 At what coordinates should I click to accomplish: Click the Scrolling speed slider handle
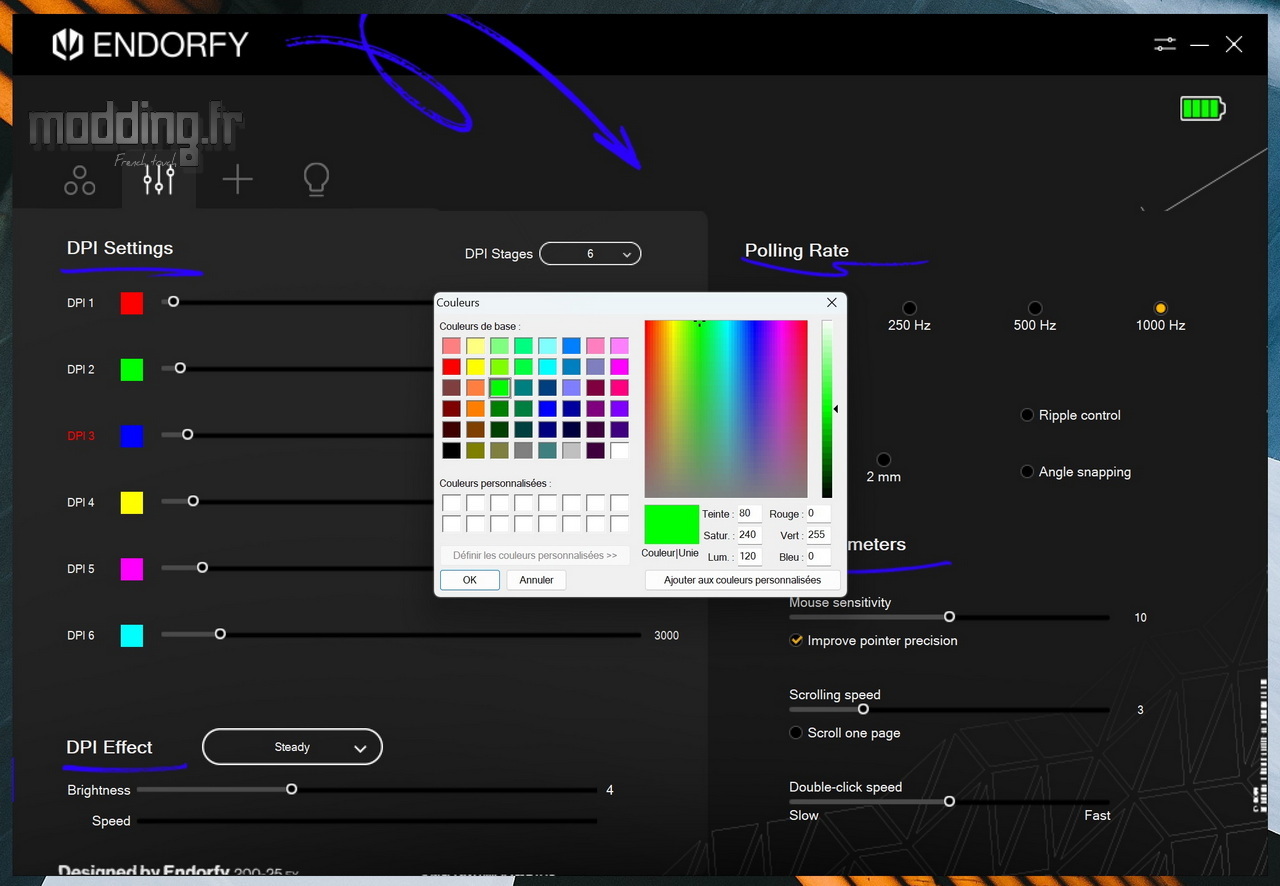click(863, 709)
